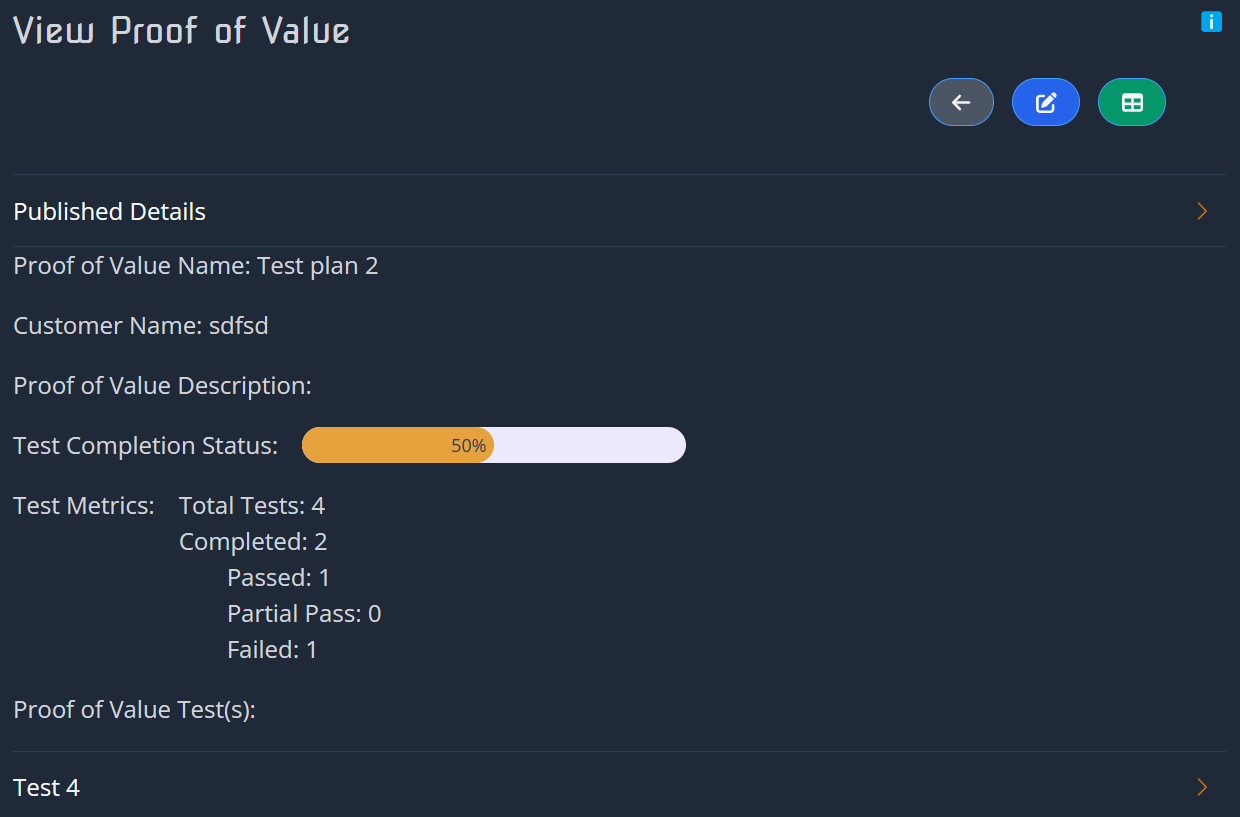Click the Customer Name sdfsd line
1240x817 pixels.
point(141,326)
